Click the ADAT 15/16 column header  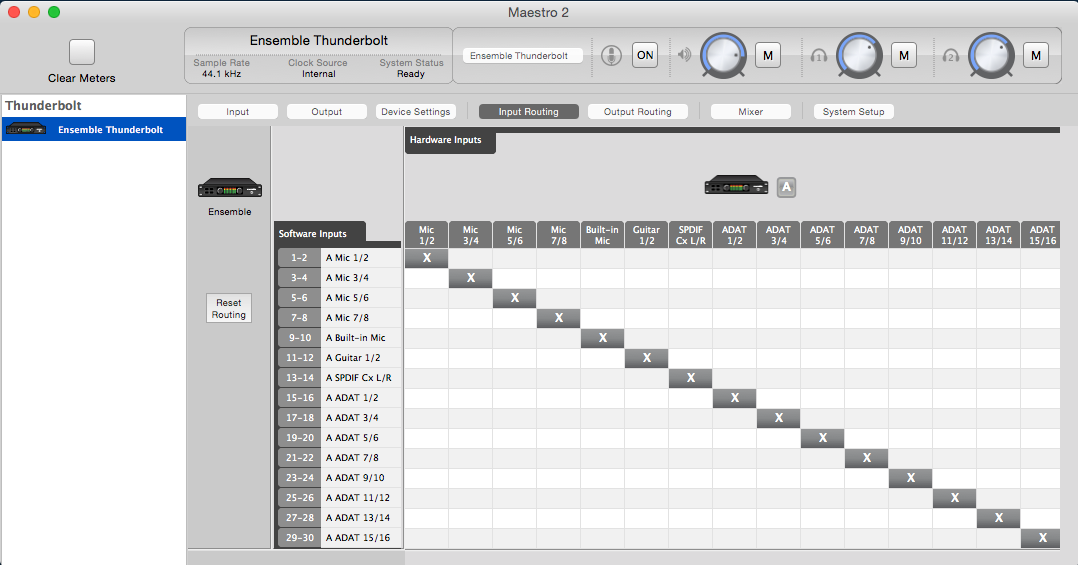coord(1041,234)
